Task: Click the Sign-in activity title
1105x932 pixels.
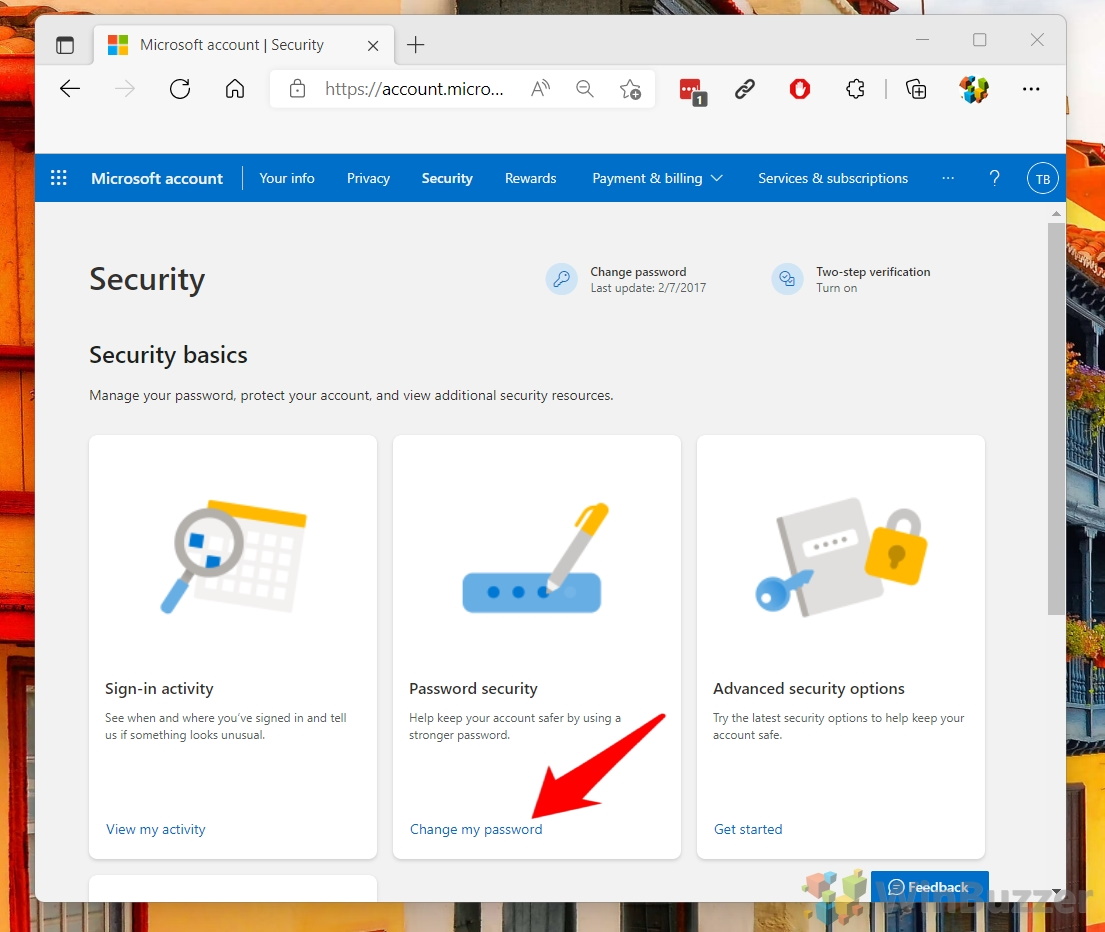Action: [159, 689]
